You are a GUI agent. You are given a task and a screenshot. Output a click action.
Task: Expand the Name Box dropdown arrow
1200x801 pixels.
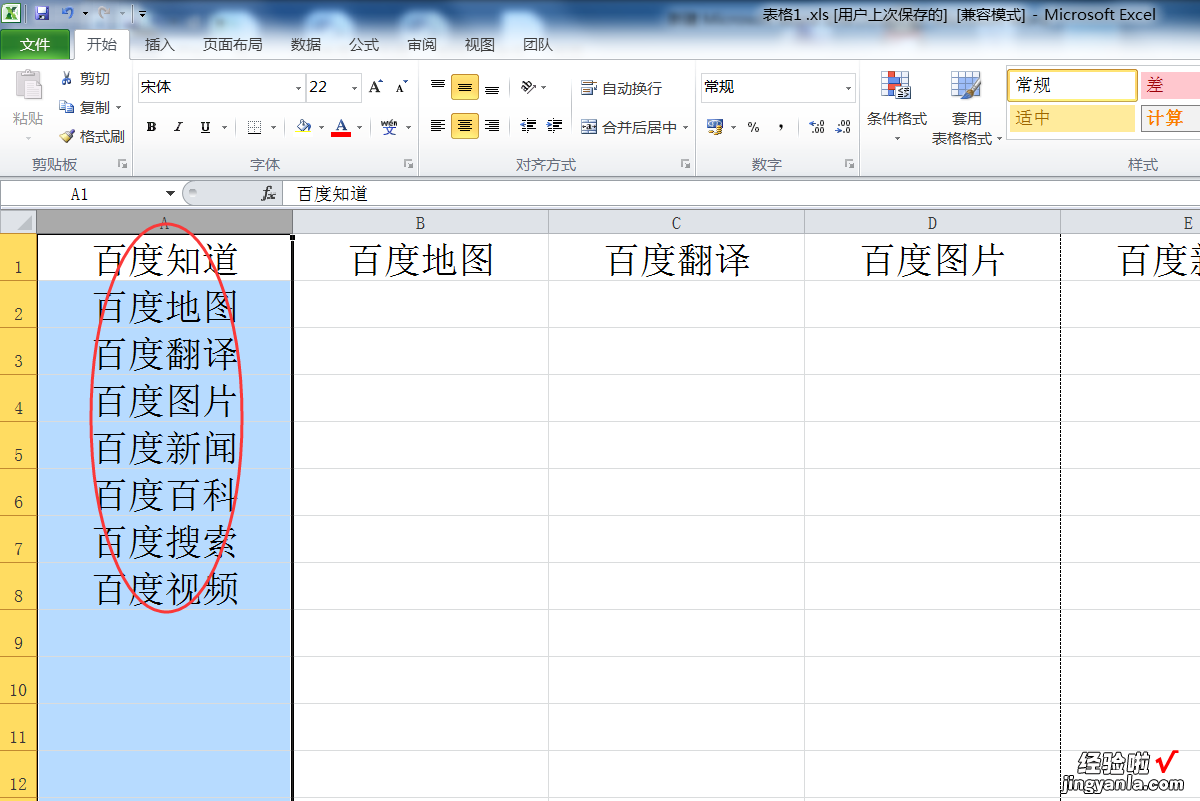click(x=170, y=194)
